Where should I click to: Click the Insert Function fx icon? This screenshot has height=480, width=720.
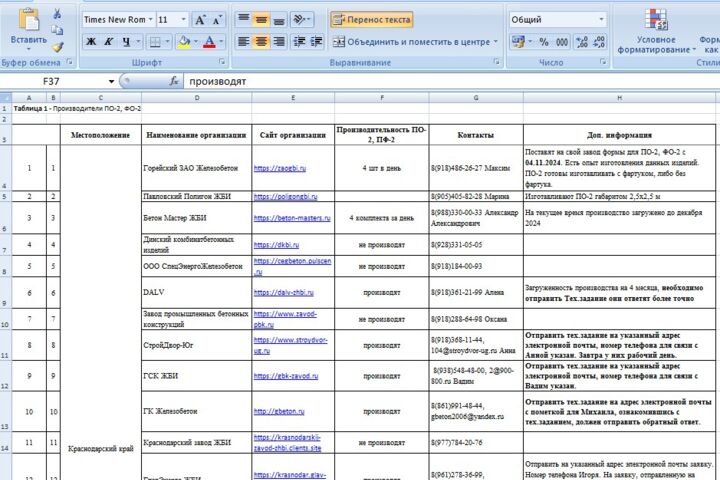tap(174, 81)
